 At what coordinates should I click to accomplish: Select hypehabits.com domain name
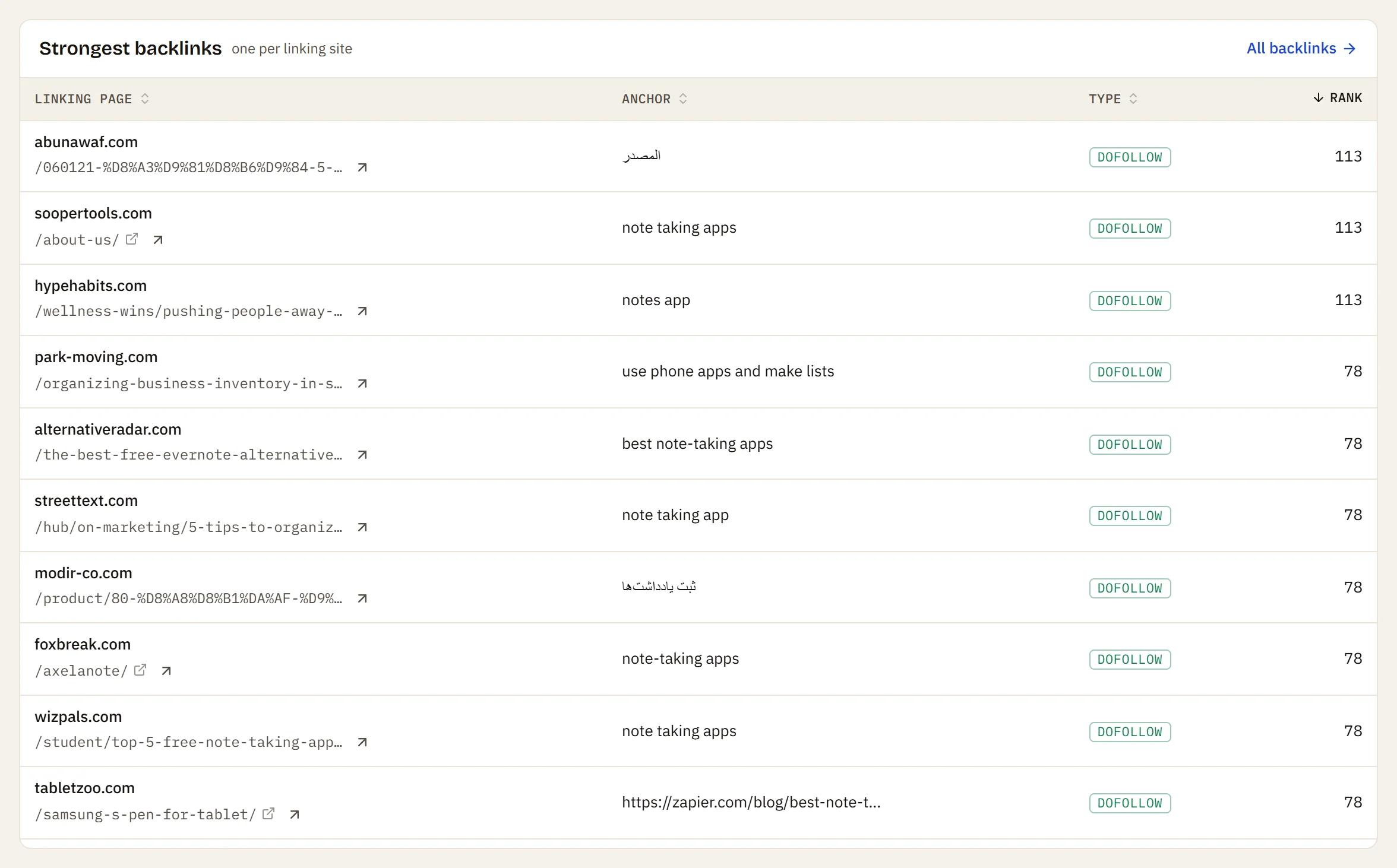pos(90,286)
